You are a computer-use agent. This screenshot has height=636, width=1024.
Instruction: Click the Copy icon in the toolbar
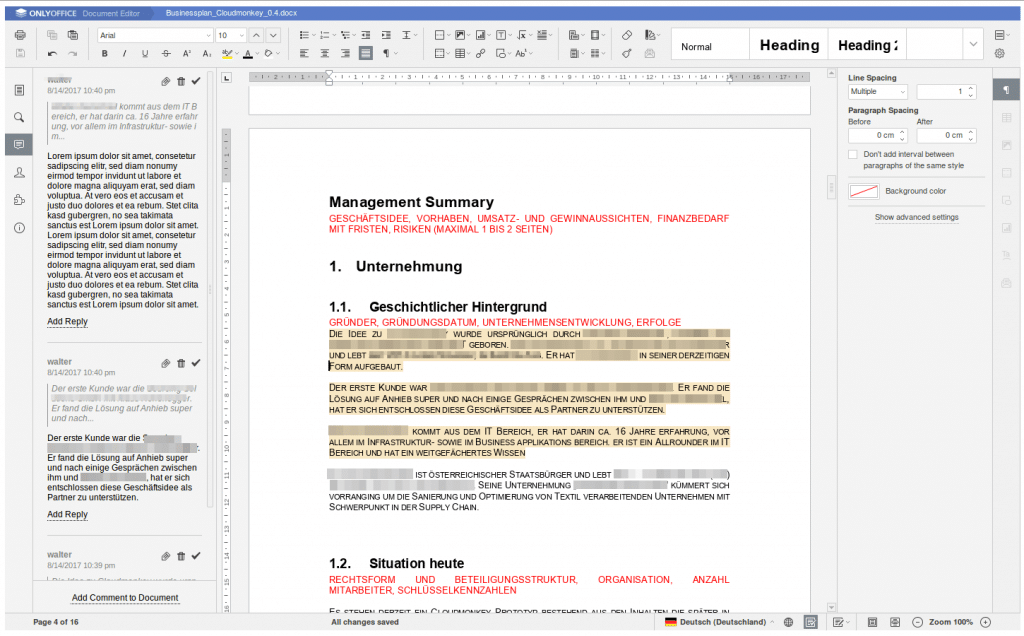click(52, 35)
